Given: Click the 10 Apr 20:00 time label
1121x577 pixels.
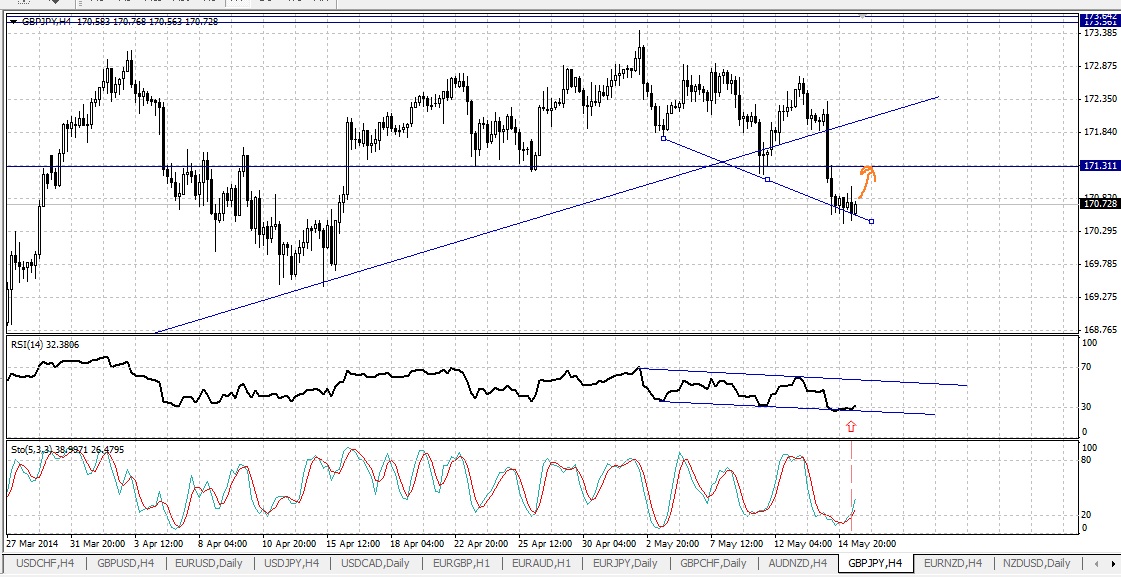Looking at the screenshot, I should pos(289,543).
